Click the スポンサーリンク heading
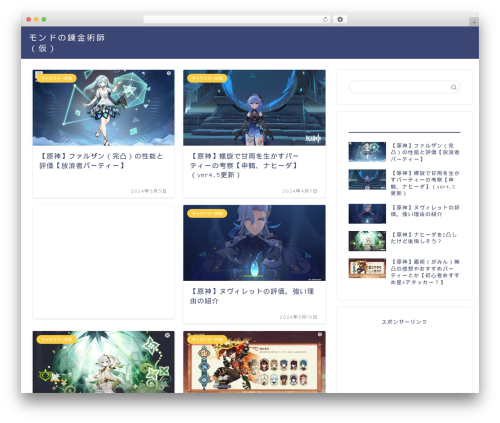 (404, 322)
